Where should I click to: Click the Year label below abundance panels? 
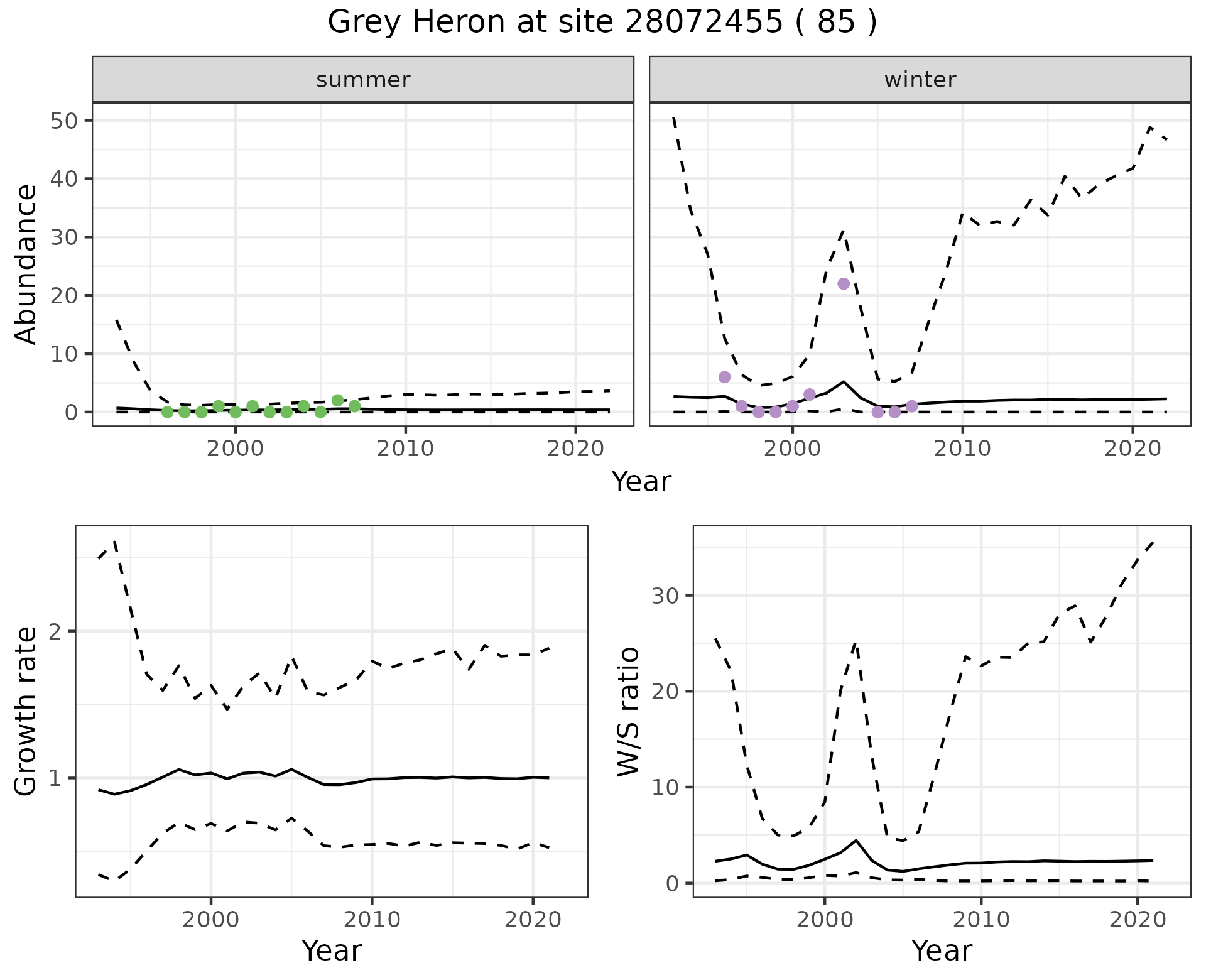tap(641, 482)
